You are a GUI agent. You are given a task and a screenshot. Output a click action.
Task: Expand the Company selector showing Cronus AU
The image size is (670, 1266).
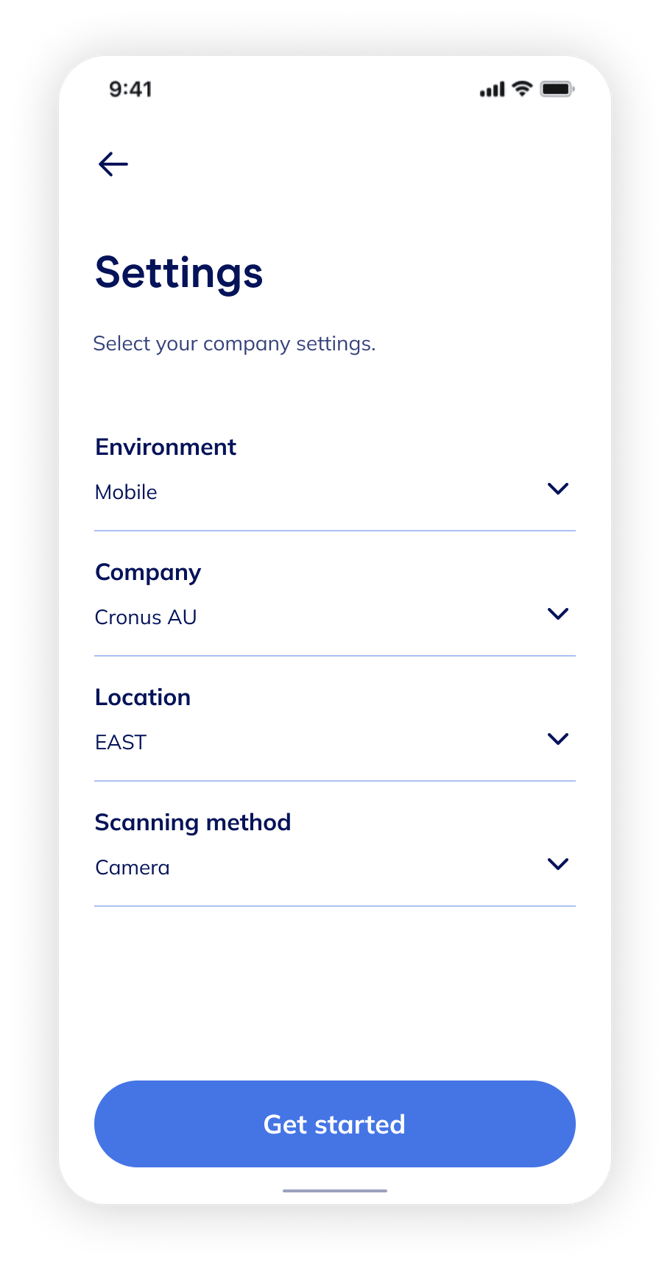pos(335,616)
